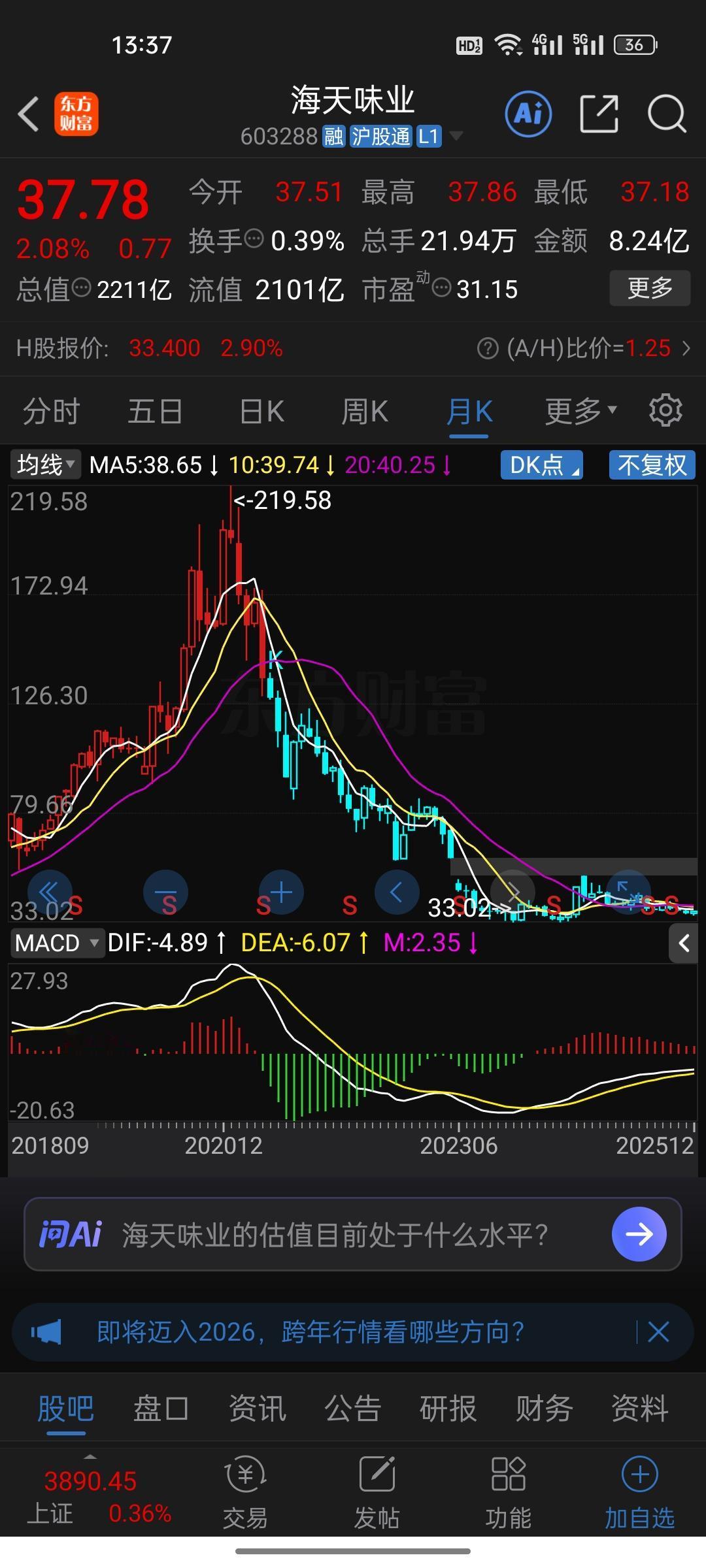Viewport: 706px width, 1568px height.
Task: Expand 更多 chart period dropdown
Action: coord(581,410)
